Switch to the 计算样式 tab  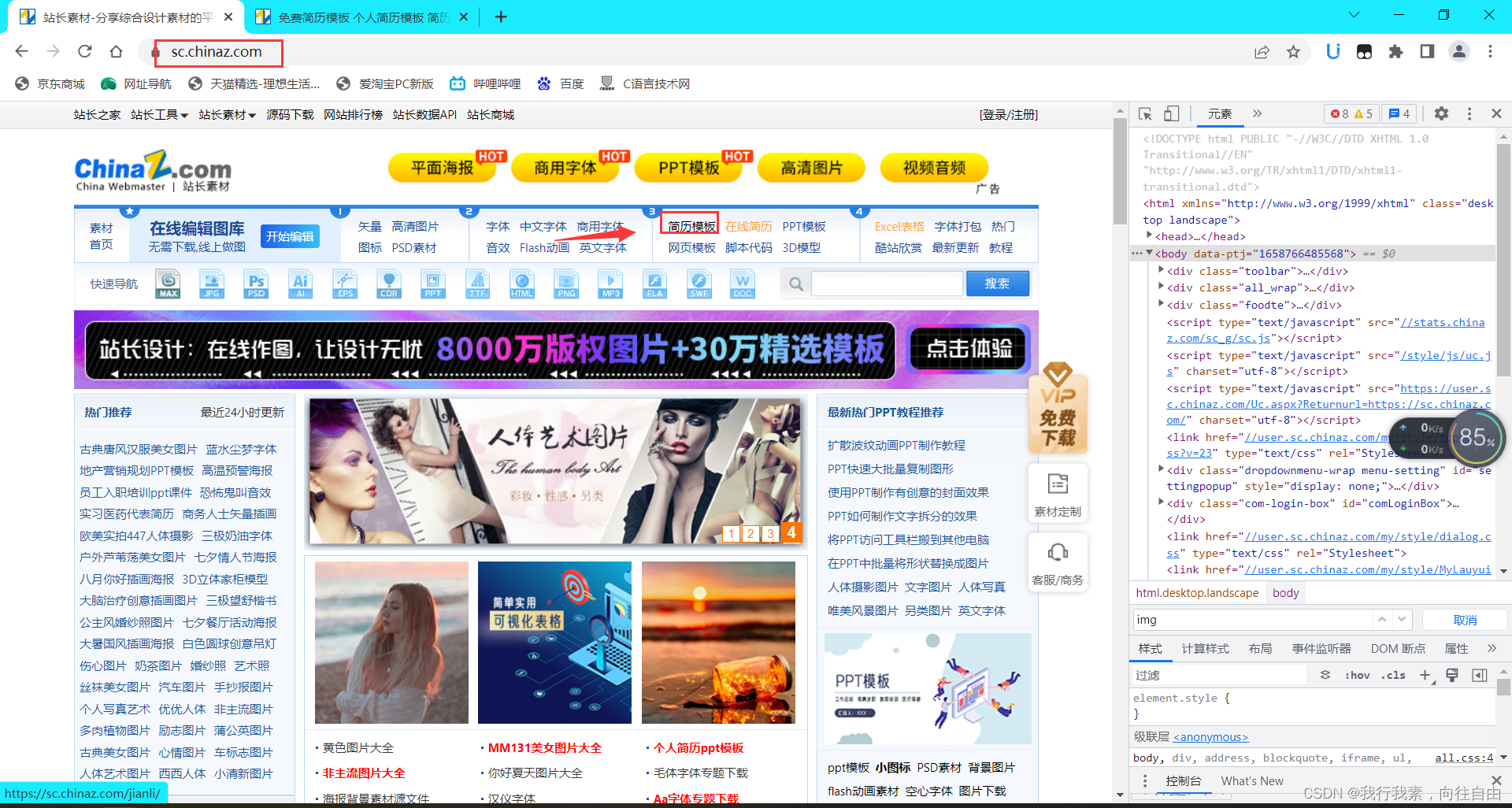point(1205,648)
